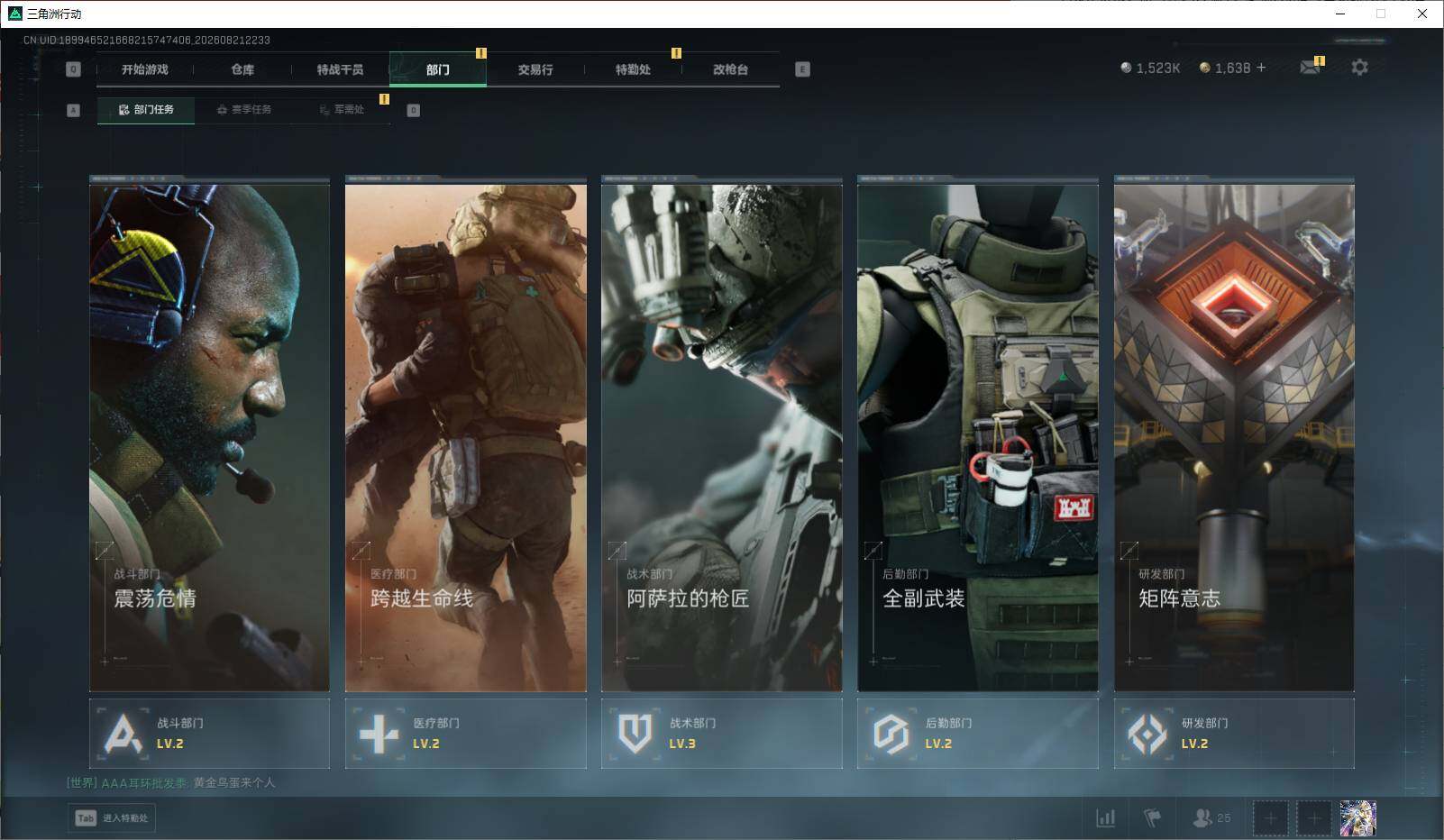Open the friends list icon showing 25
The height and width of the screenshot is (840, 1444).
tap(1211, 818)
